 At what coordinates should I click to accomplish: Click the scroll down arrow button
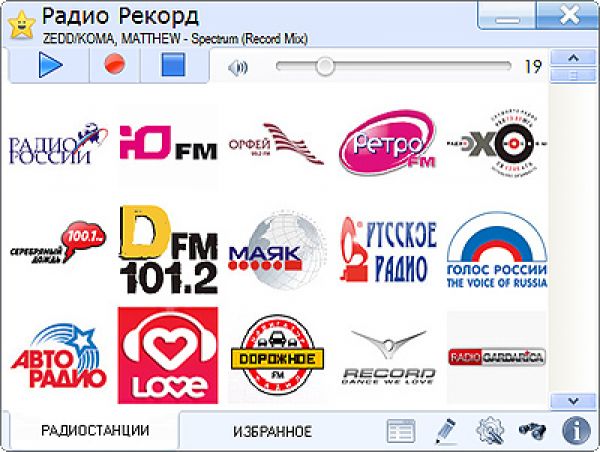point(573,401)
